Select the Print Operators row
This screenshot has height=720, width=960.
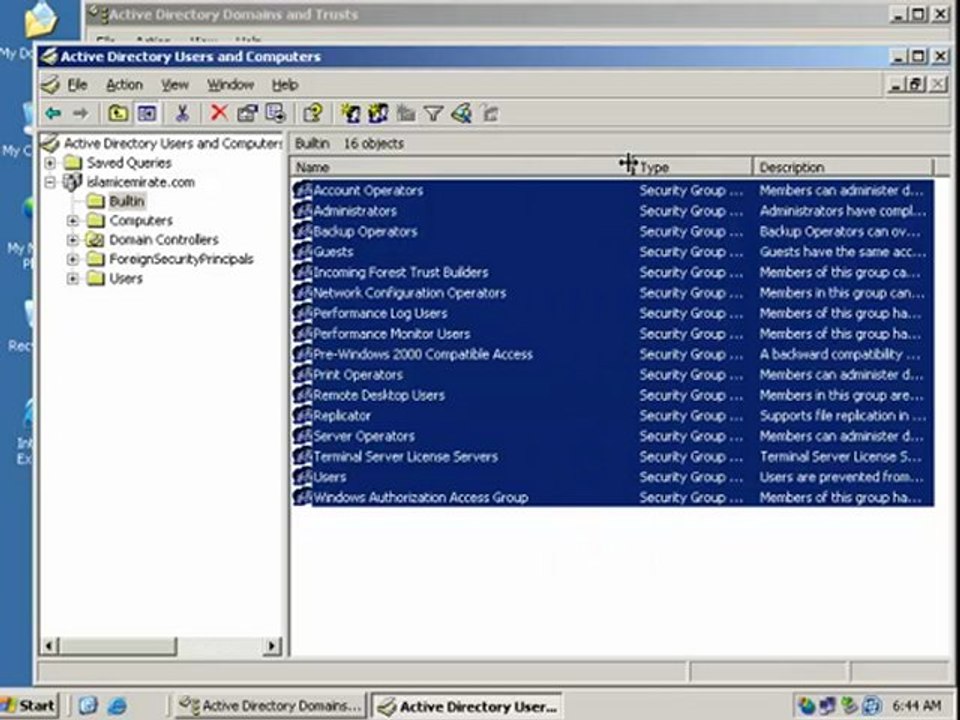(613, 375)
